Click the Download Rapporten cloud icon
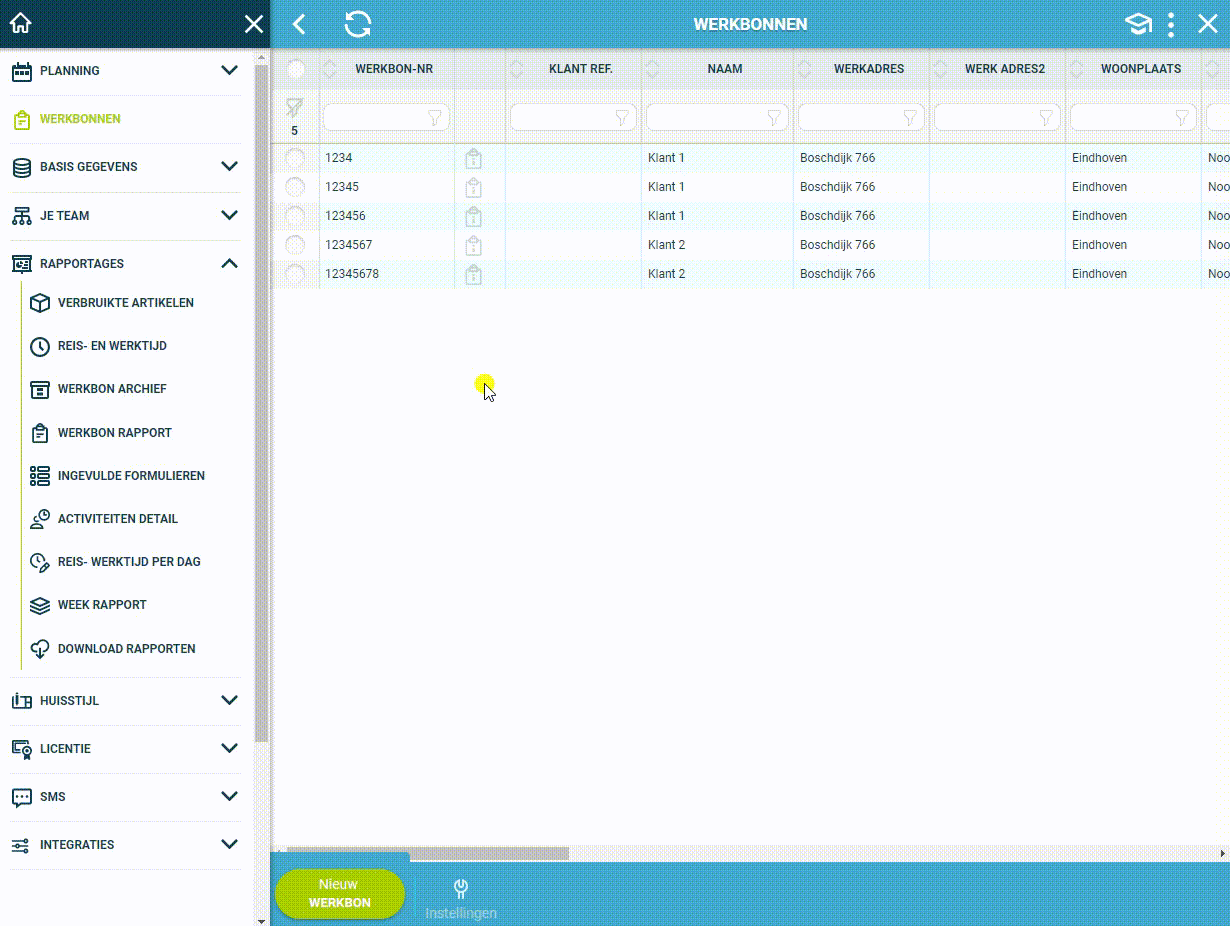 pos(39,649)
